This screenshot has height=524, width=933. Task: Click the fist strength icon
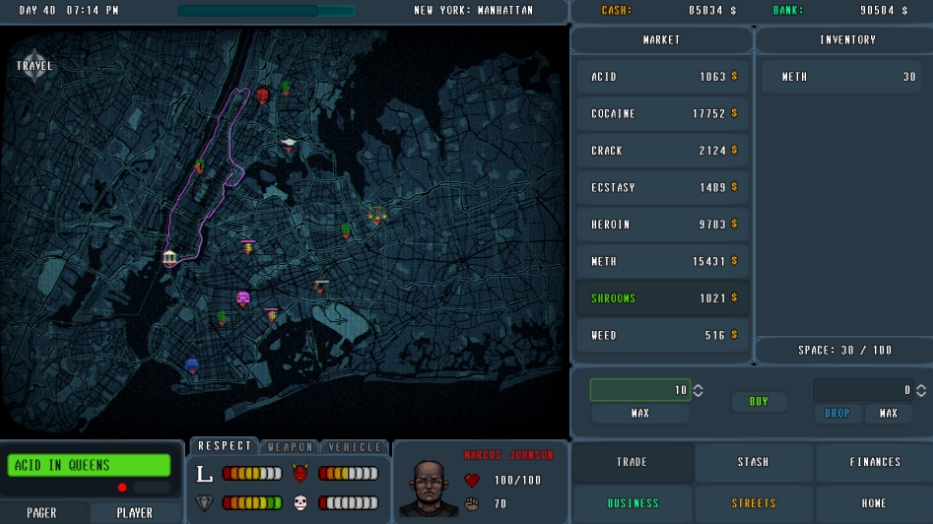coord(472,504)
